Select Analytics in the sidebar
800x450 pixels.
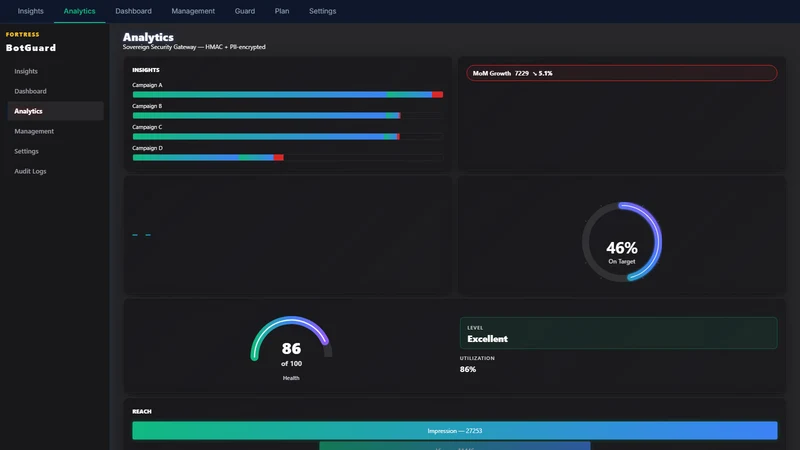tap(56, 111)
